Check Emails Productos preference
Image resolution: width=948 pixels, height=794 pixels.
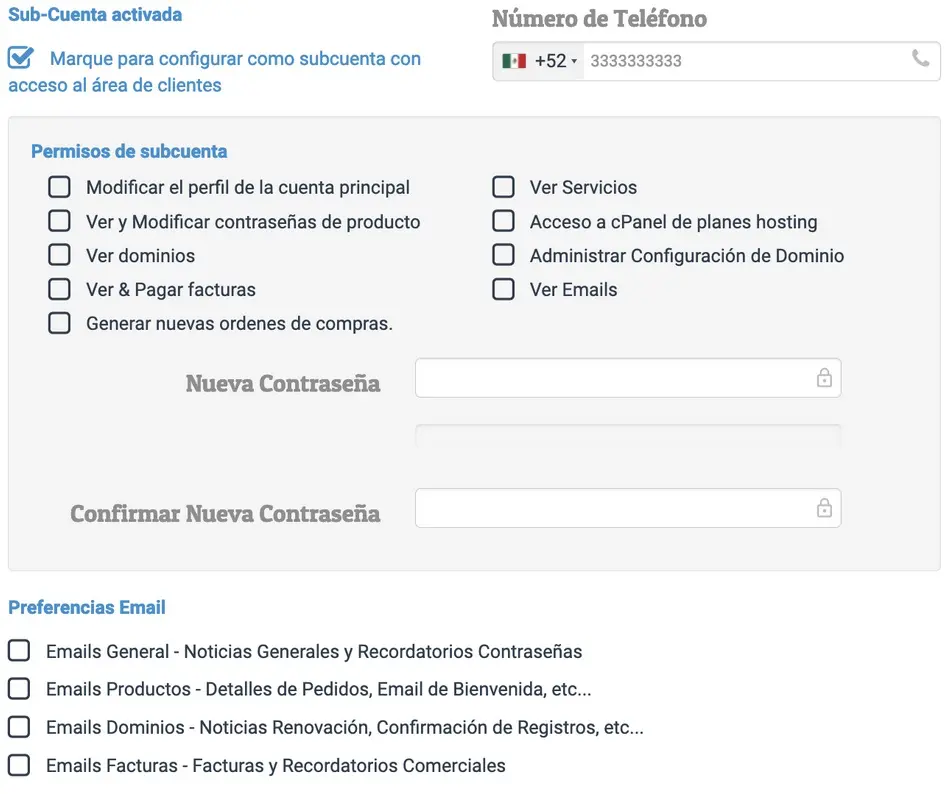tap(19, 688)
